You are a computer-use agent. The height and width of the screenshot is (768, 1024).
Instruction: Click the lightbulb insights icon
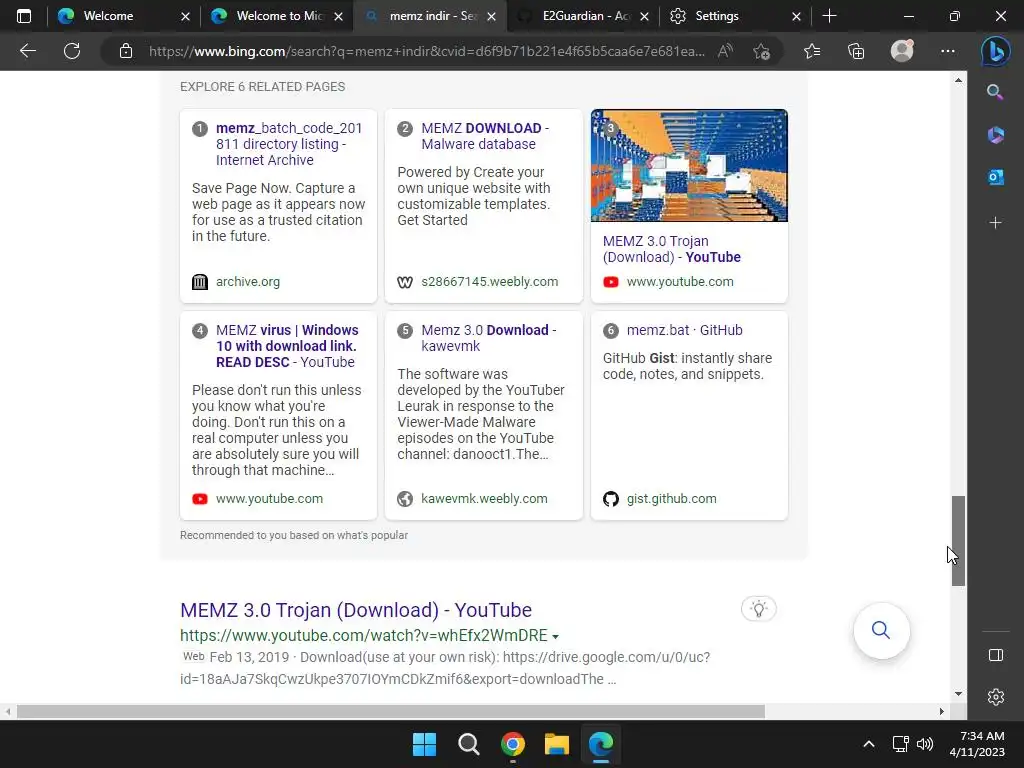(x=758, y=609)
